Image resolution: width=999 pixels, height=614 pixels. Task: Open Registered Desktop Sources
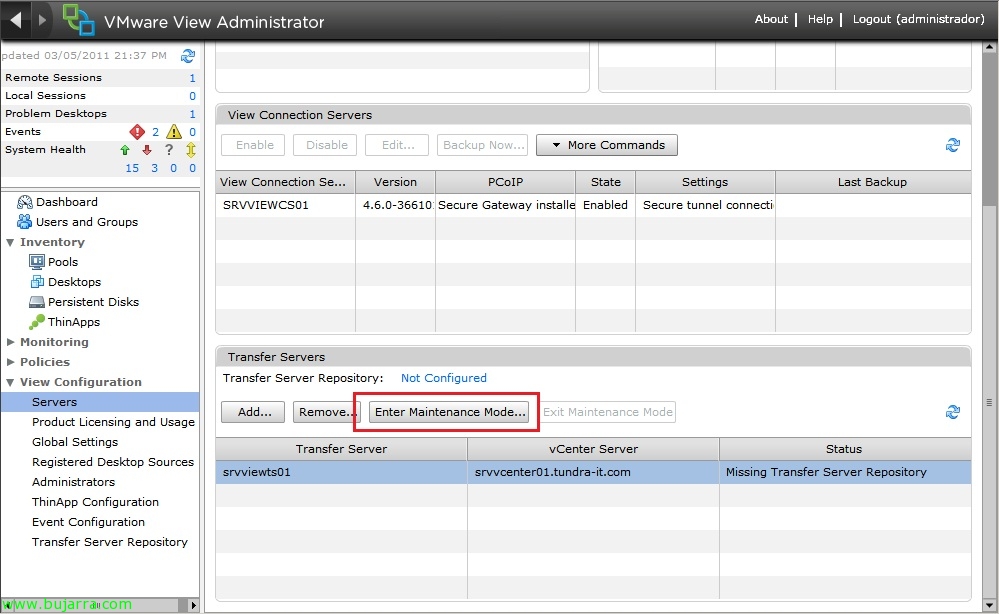point(113,462)
